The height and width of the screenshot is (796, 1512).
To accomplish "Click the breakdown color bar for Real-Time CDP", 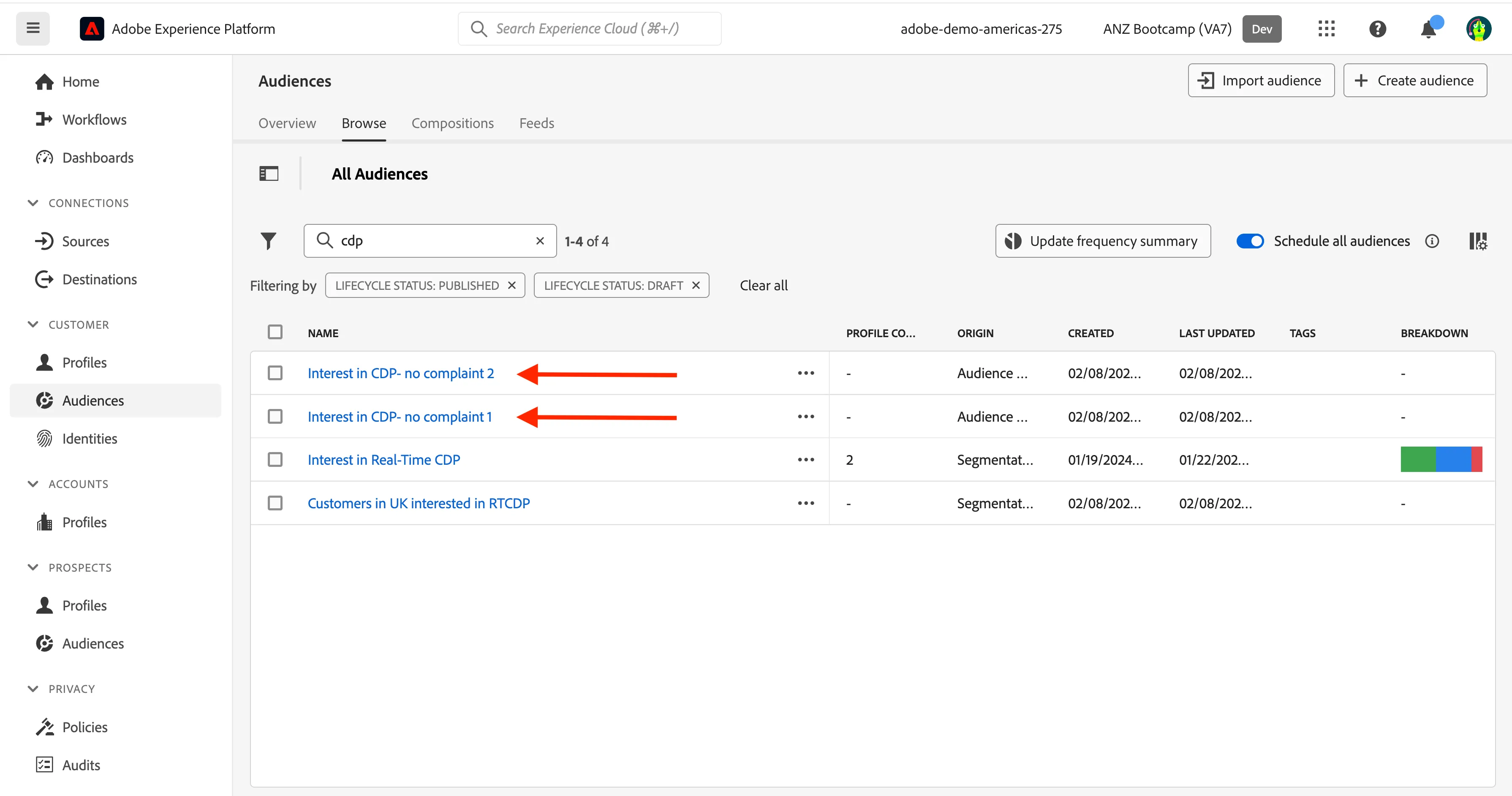I will point(1441,460).
